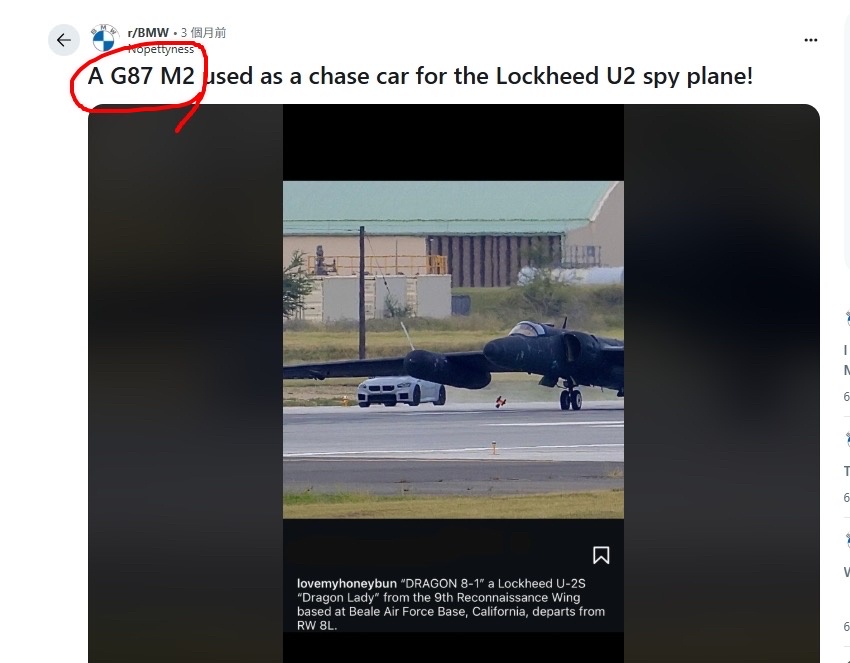Click the white BMW M2 chase car

401,391
